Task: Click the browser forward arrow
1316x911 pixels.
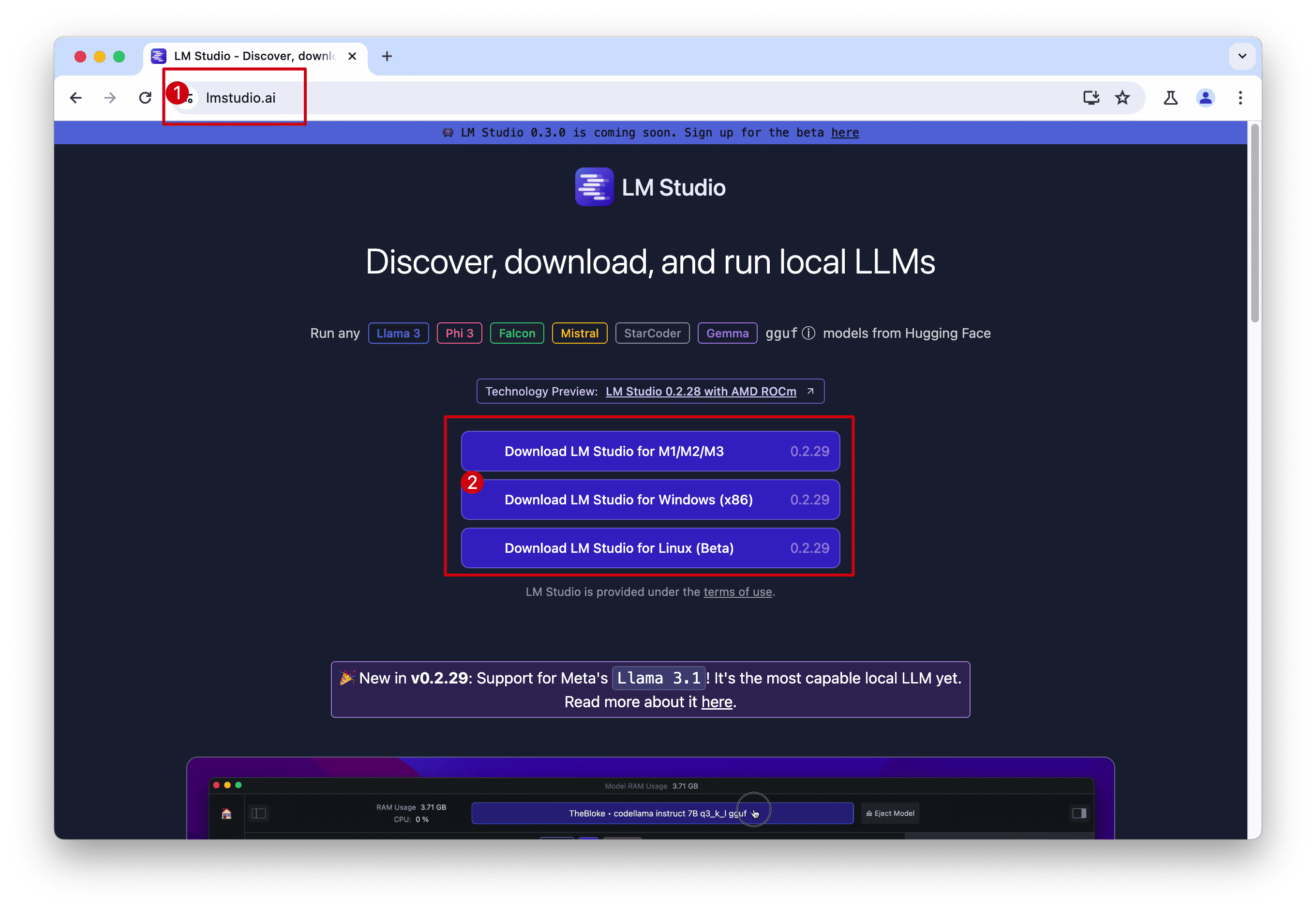Action: coord(110,98)
